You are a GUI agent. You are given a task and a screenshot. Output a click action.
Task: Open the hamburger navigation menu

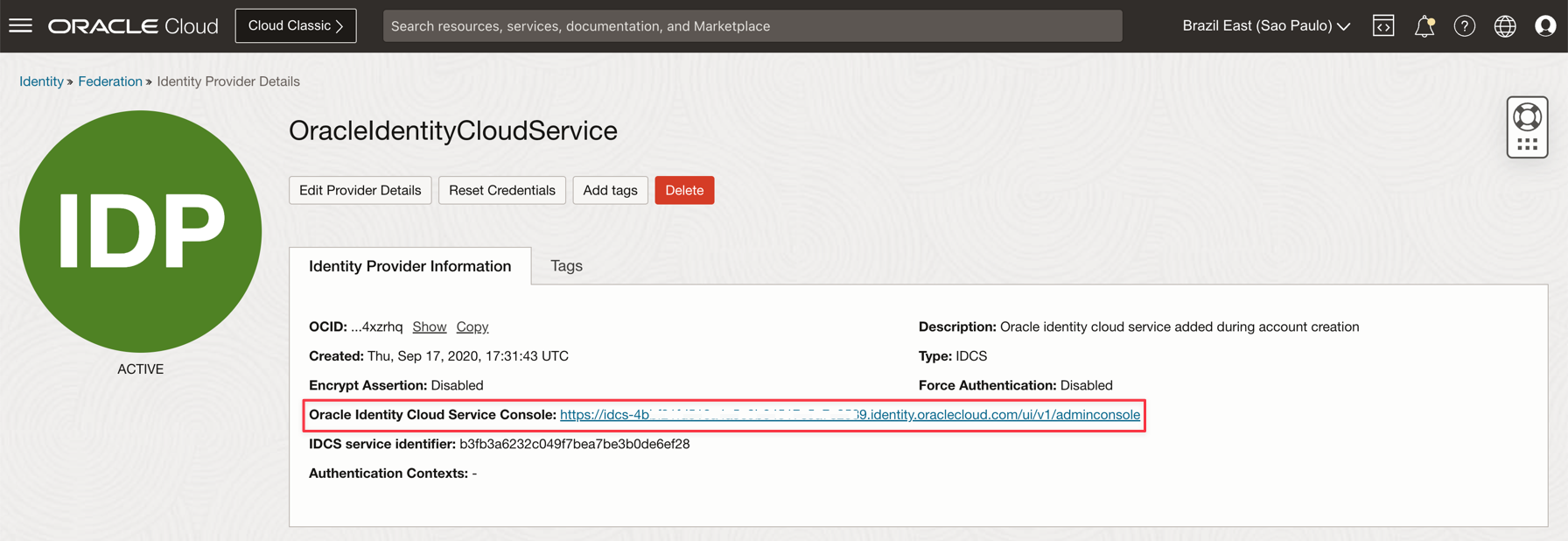click(20, 26)
